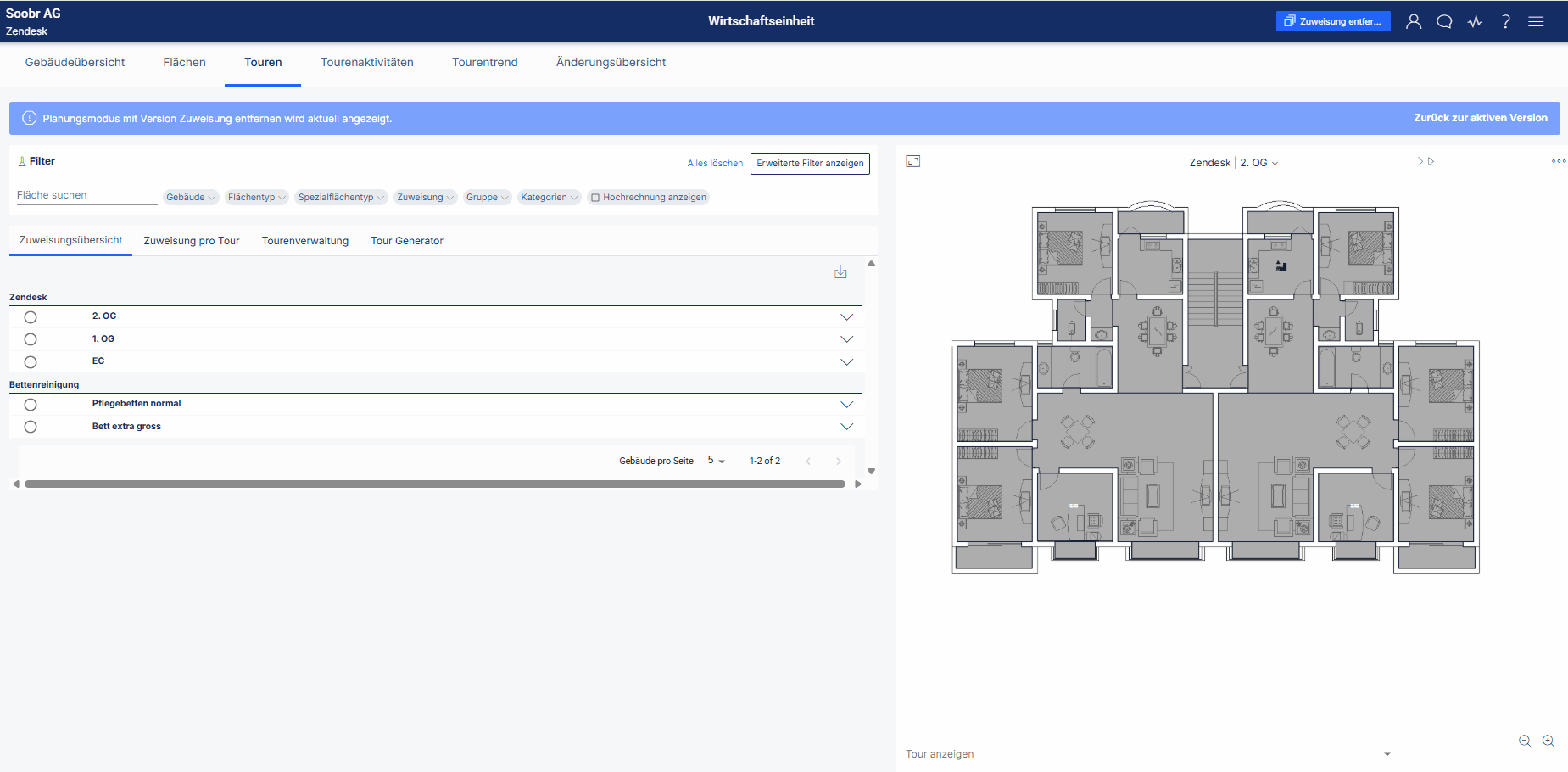Open the help question mark icon

(x=1505, y=21)
